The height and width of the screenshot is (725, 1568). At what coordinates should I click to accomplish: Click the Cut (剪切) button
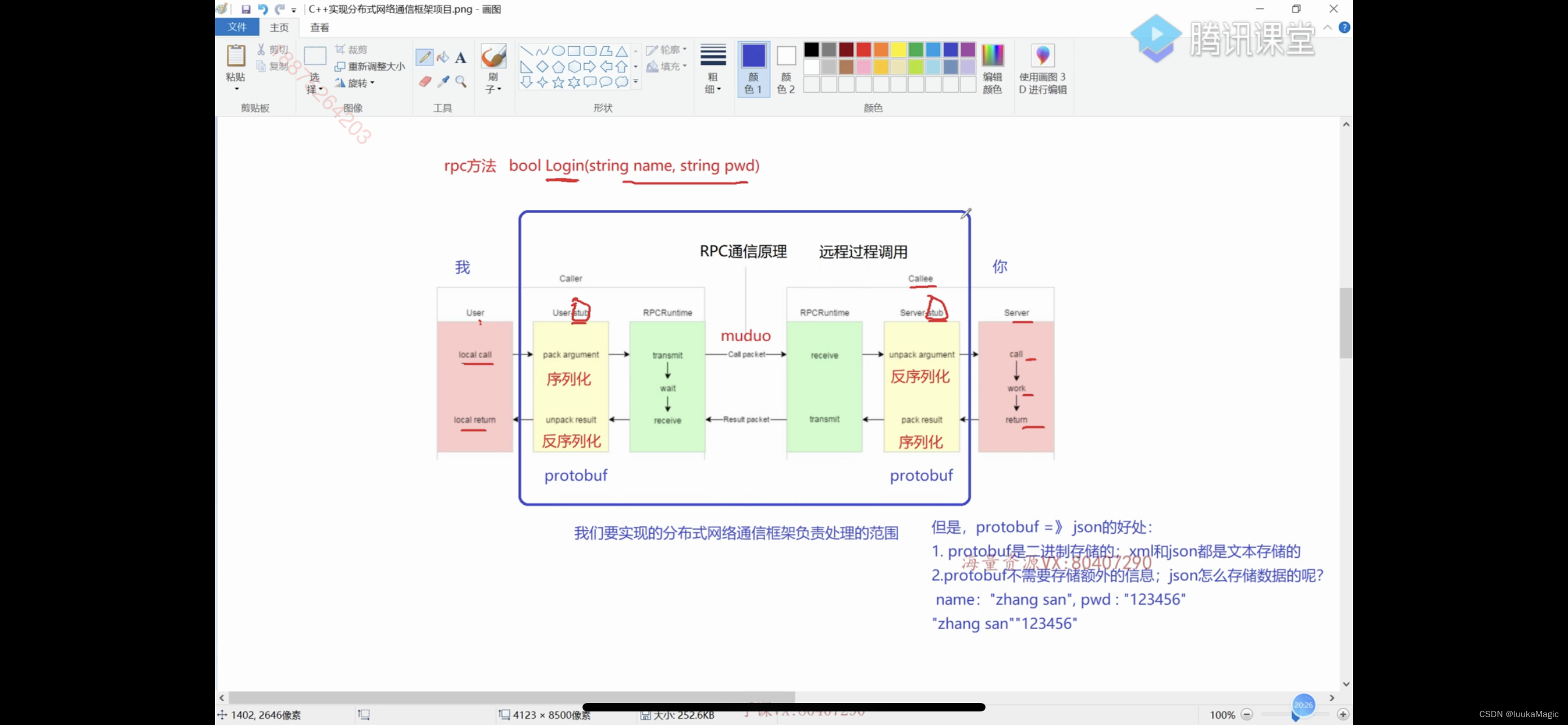coord(272,49)
